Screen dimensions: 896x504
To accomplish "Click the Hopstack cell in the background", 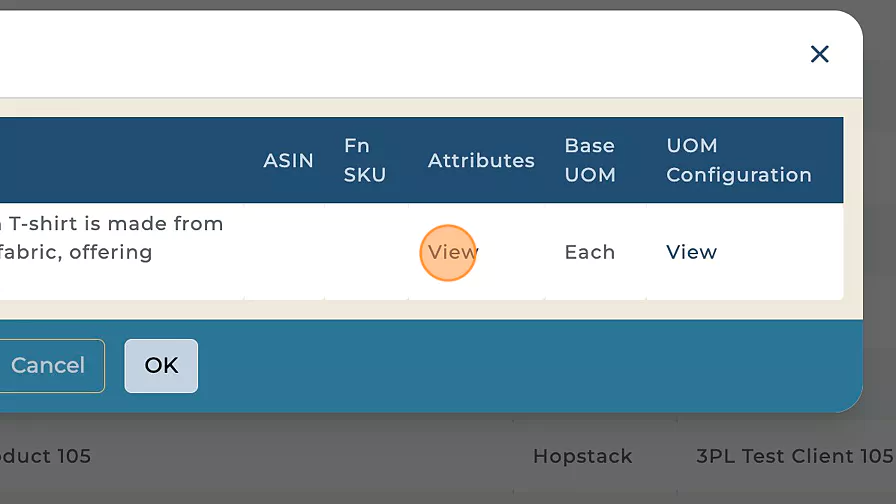I will click(x=582, y=456).
